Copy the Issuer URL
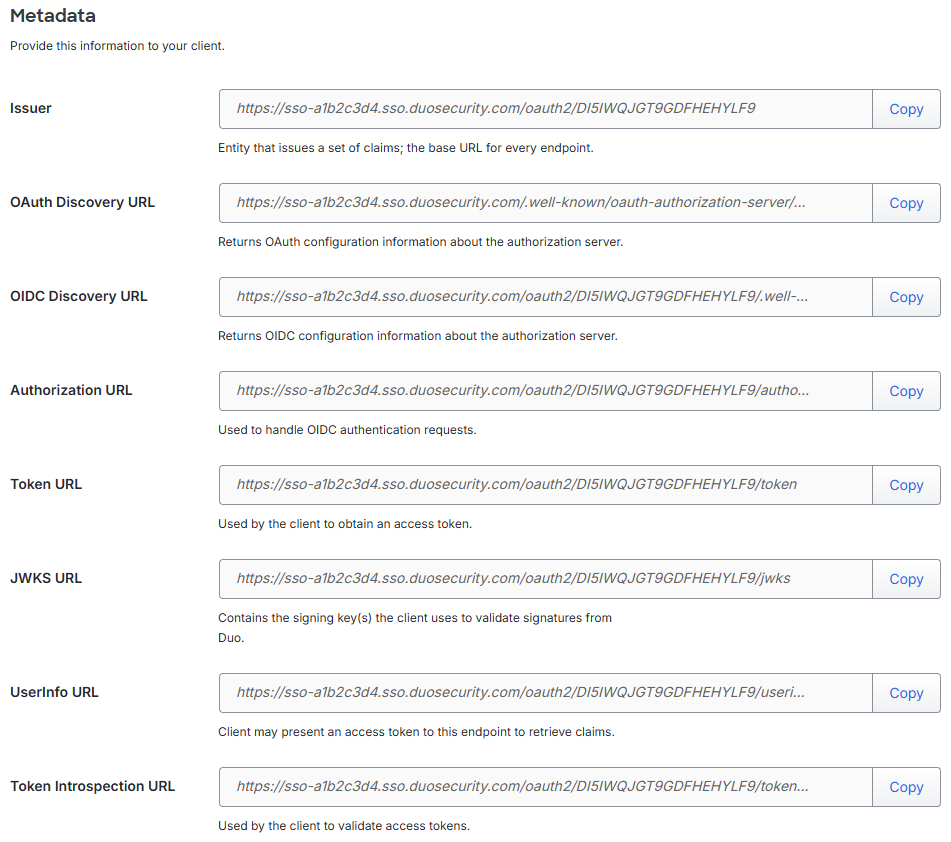The height and width of the screenshot is (842, 951). pyautogui.click(x=905, y=108)
